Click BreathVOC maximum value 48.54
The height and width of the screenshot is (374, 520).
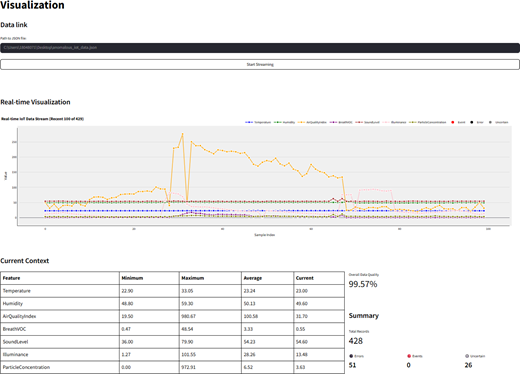187,329
